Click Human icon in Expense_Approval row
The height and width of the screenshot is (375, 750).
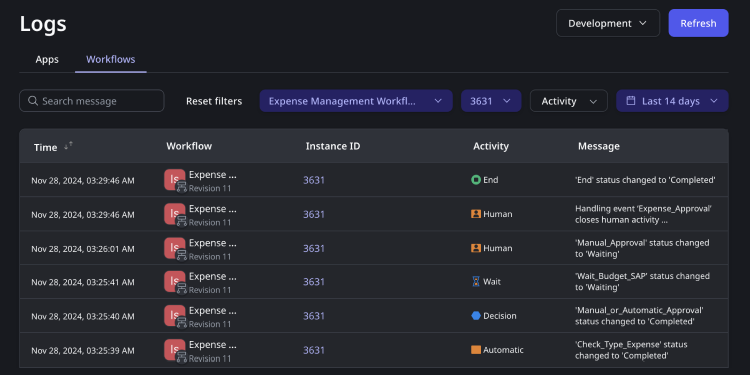point(475,214)
